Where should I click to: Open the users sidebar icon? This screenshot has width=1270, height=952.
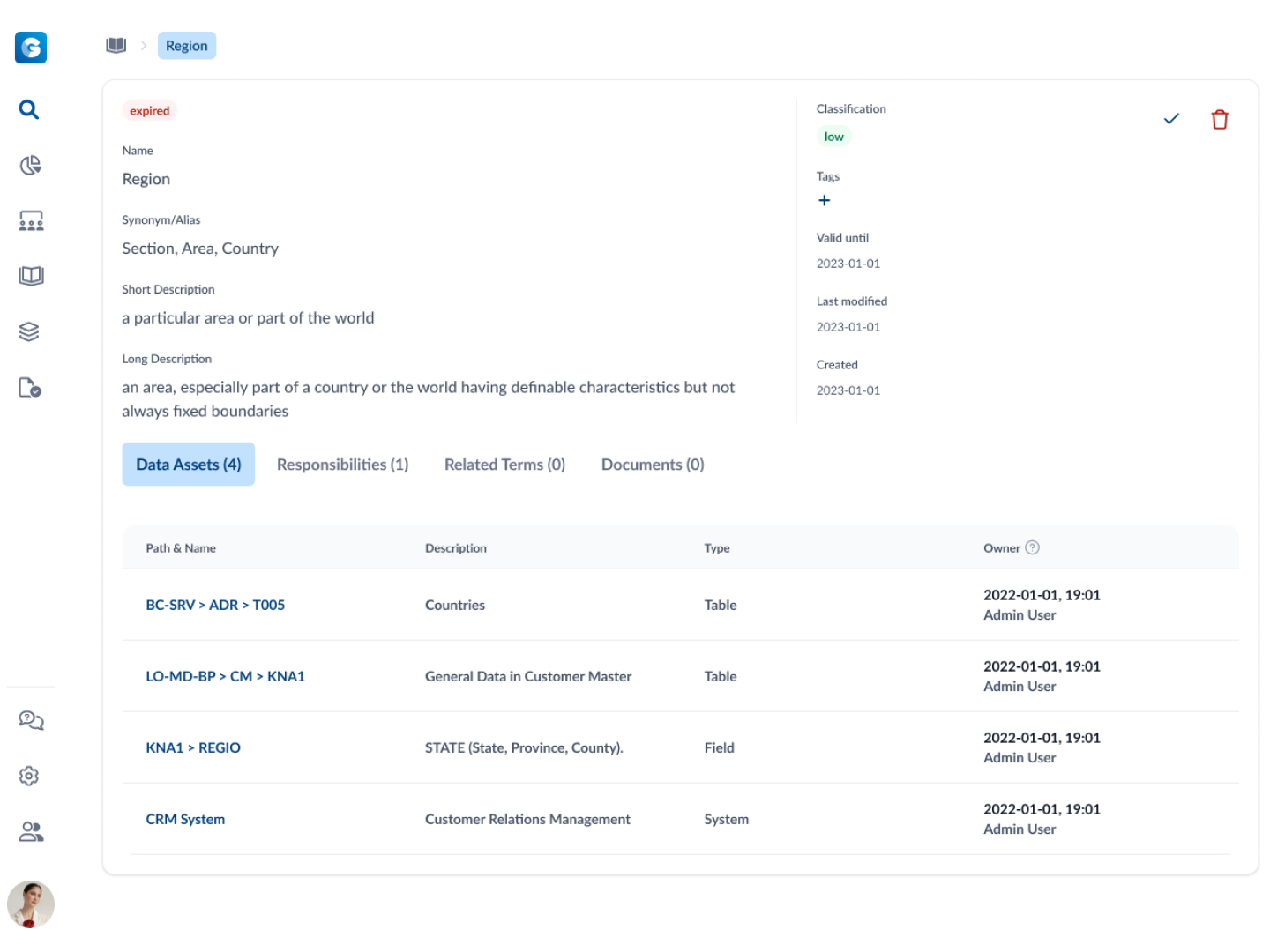(31, 831)
